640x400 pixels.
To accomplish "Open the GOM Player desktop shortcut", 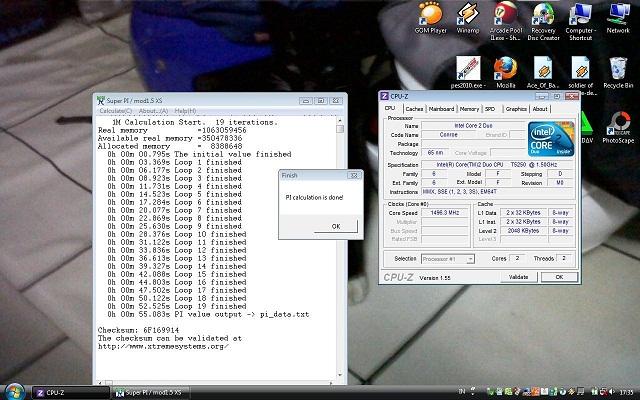I will coord(431,18).
